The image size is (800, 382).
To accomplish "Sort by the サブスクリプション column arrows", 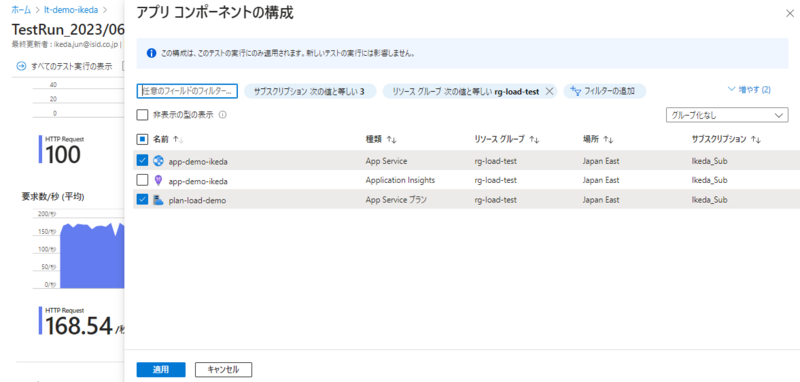I will tap(756, 139).
